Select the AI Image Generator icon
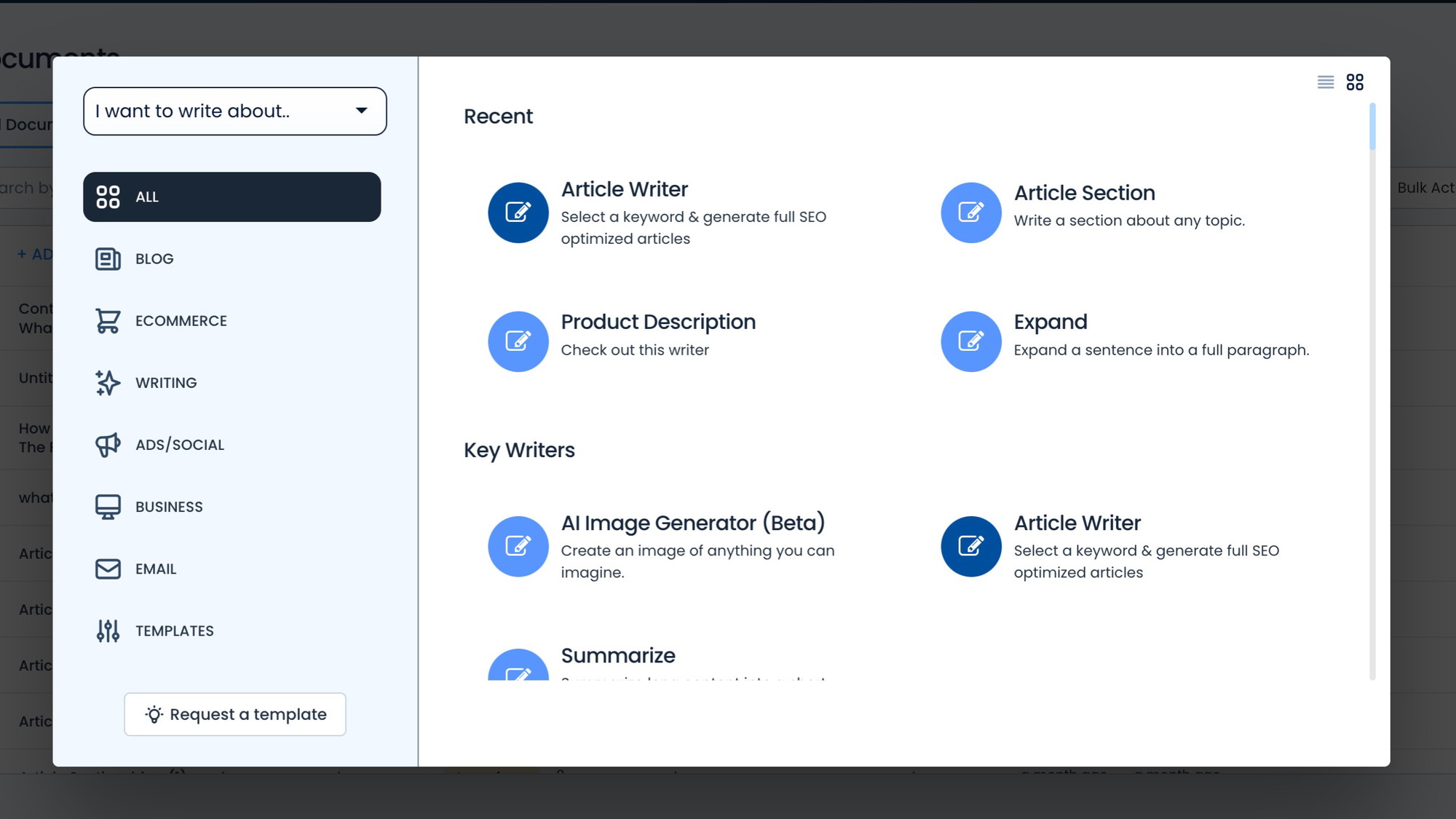The height and width of the screenshot is (819, 1456). [x=518, y=546]
